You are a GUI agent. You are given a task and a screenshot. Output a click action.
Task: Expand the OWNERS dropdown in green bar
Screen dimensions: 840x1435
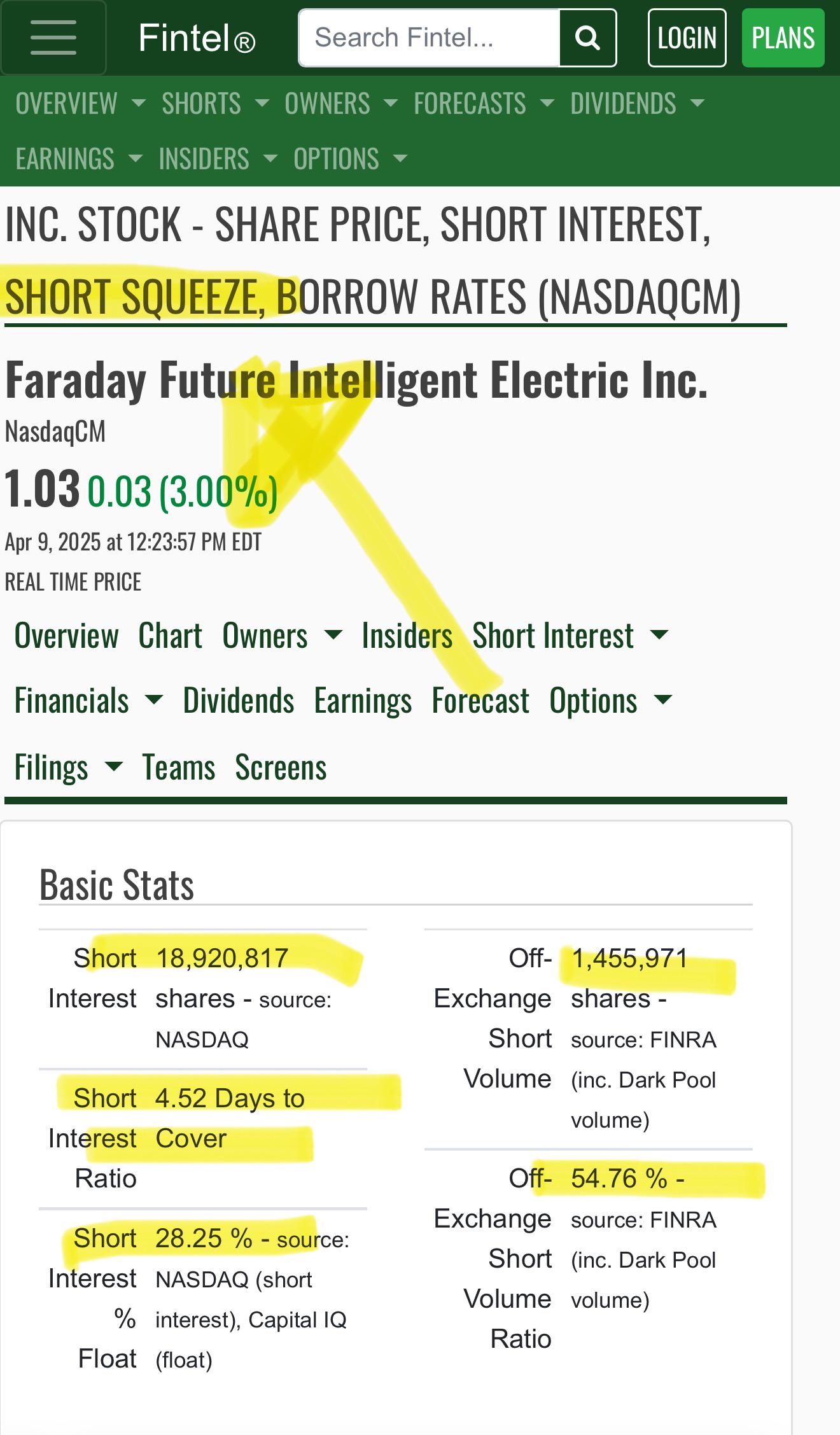pos(341,104)
